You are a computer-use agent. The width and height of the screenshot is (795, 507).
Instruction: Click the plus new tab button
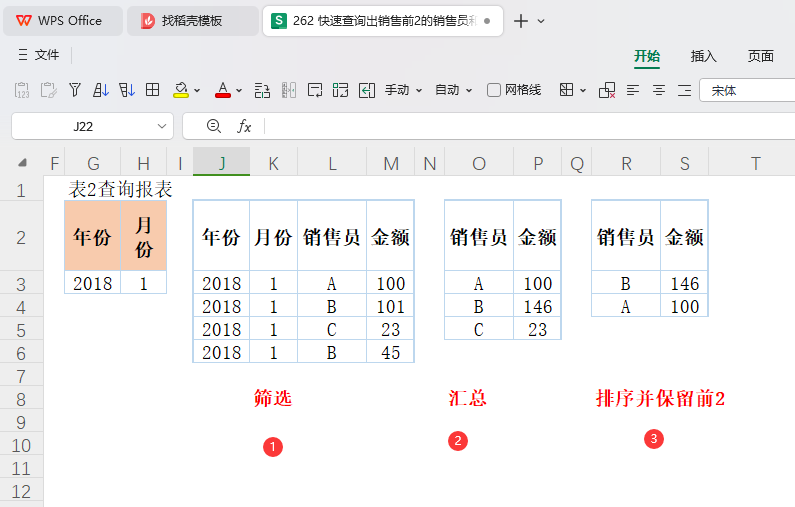[521, 21]
